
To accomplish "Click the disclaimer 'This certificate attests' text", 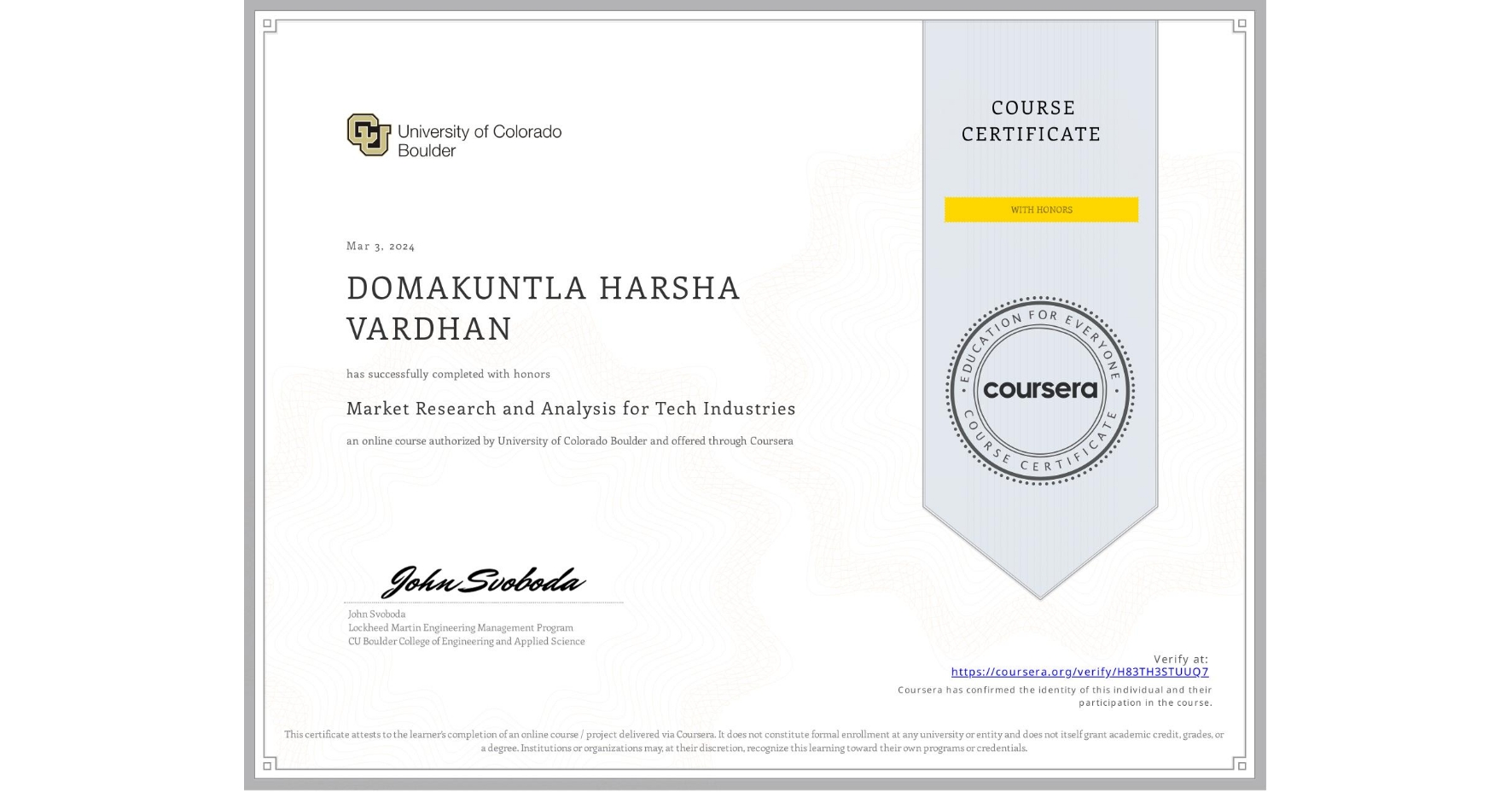I will click(754, 741).
